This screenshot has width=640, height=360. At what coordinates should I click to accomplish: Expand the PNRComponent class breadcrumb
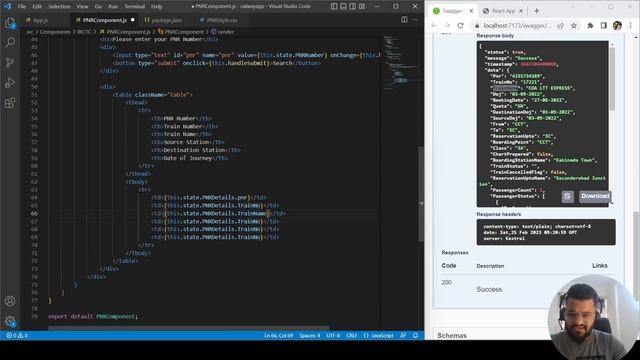point(181,31)
